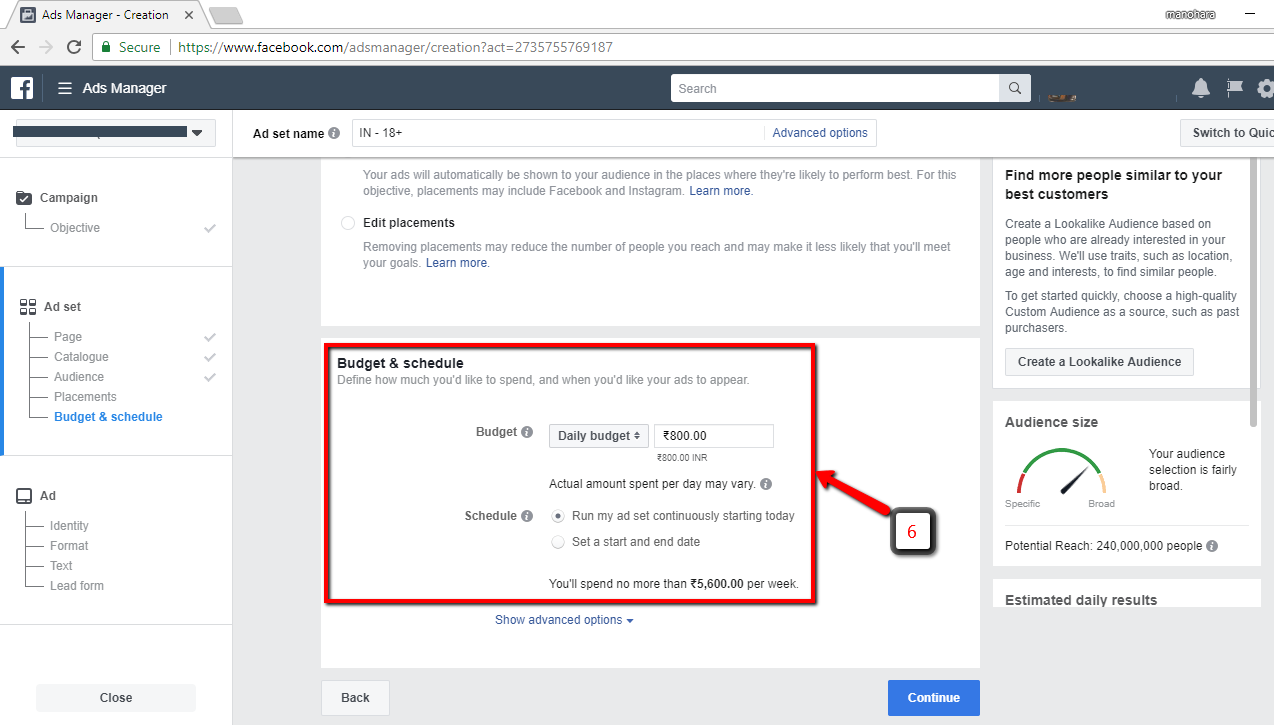1274x725 pixels.
Task: Click the Potential Reach info icon
Action: pos(1212,546)
